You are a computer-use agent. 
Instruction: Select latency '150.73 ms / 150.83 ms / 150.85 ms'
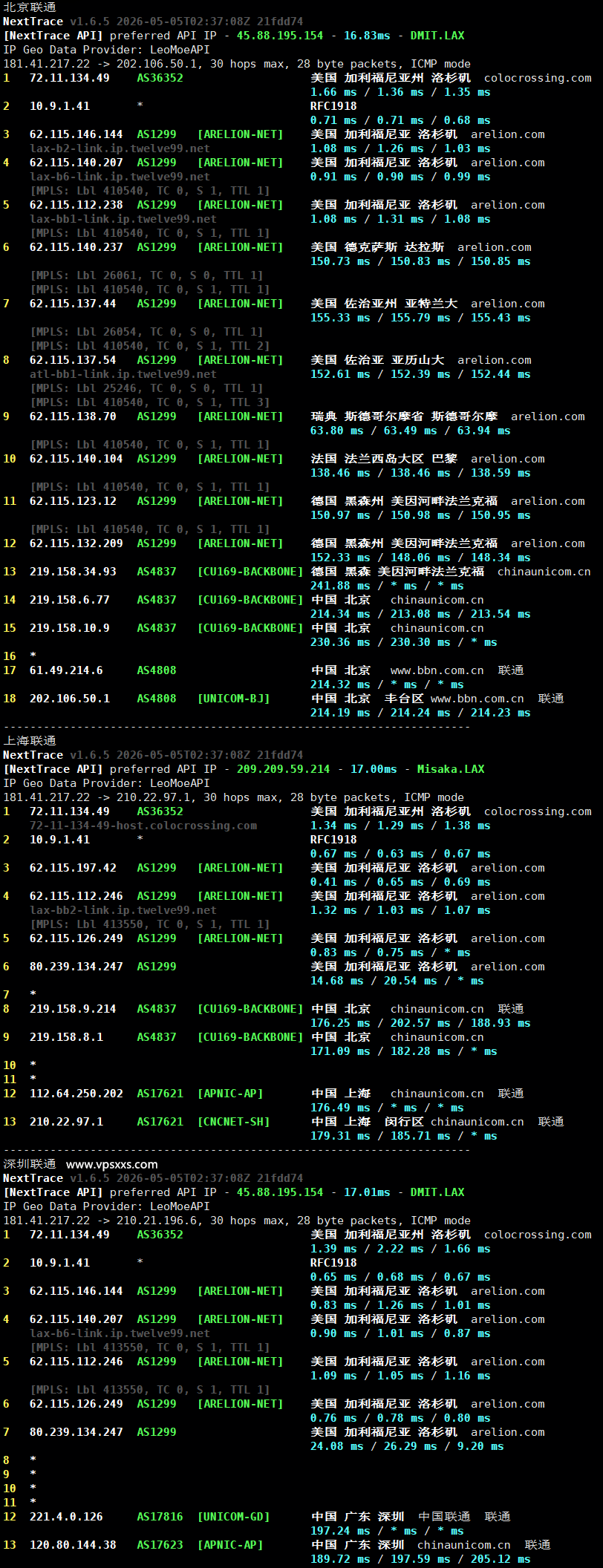[420, 261]
